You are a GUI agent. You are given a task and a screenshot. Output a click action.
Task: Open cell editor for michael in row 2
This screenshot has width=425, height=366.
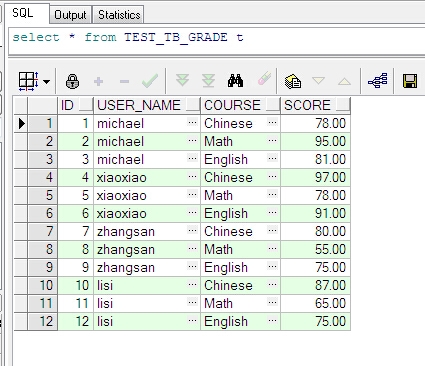(192, 140)
